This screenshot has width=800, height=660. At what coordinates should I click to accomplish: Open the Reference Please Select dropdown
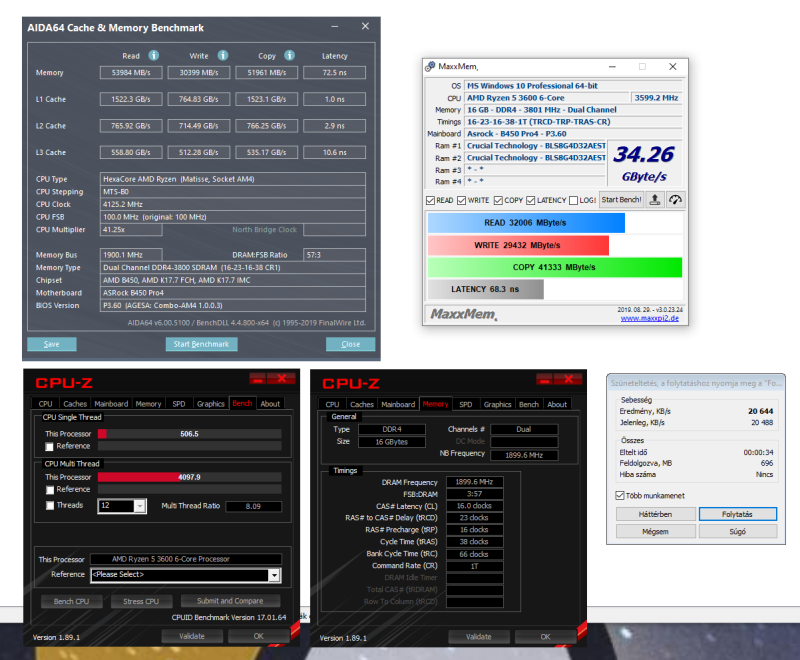click(274, 575)
